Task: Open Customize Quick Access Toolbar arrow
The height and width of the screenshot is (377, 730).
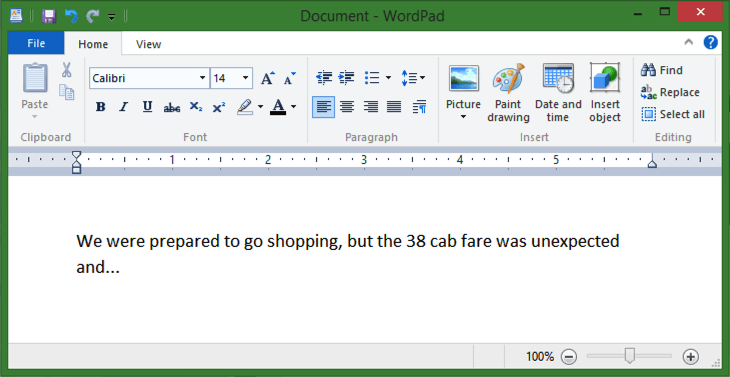Action: 111,17
